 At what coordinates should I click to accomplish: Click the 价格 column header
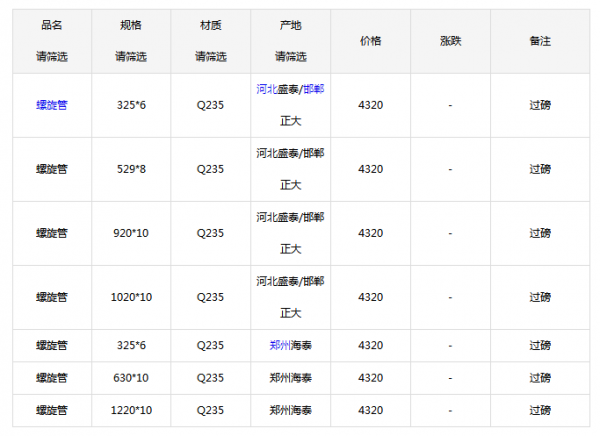[x=370, y=41]
